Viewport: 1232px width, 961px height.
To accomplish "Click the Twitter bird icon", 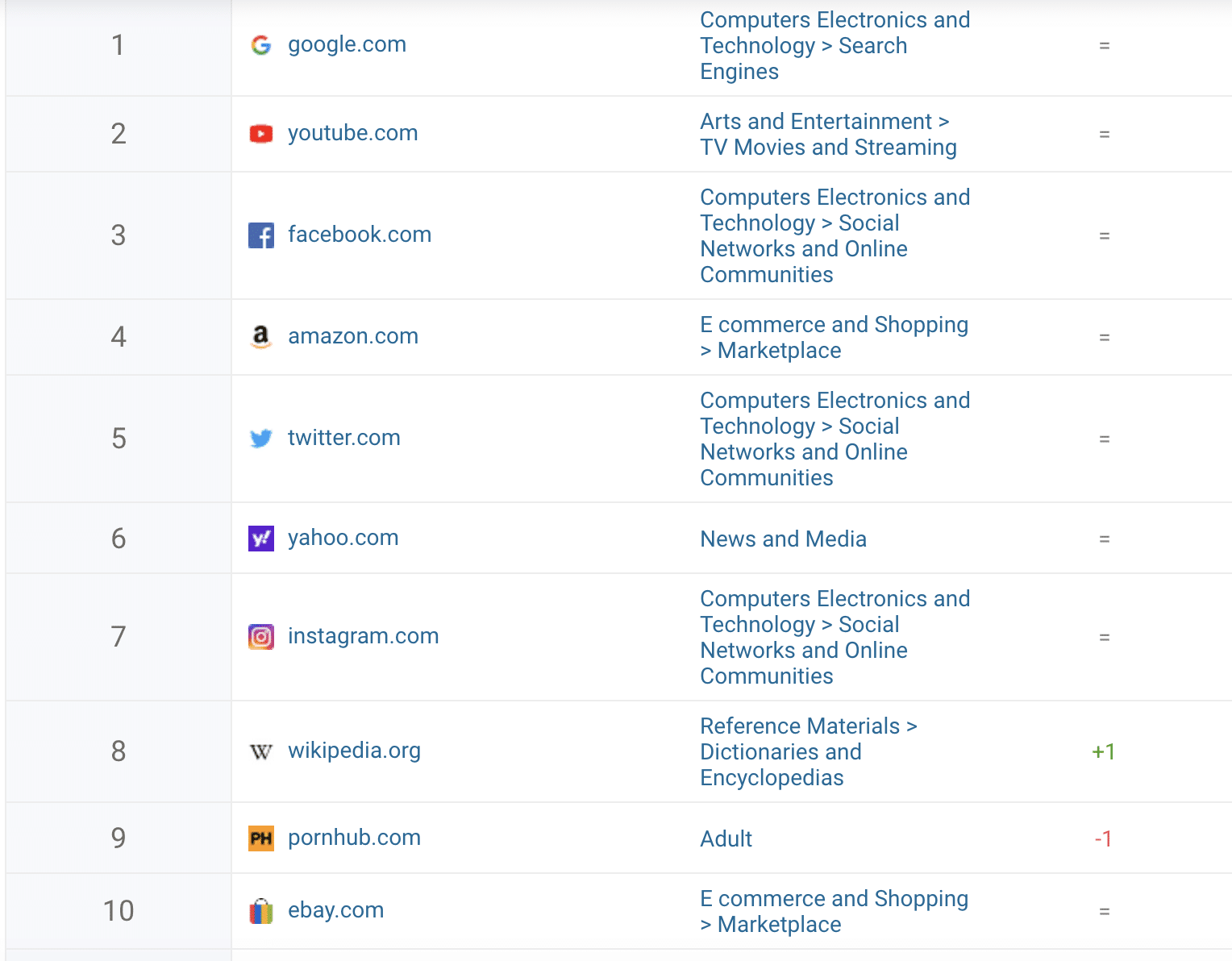I will 260,439.
